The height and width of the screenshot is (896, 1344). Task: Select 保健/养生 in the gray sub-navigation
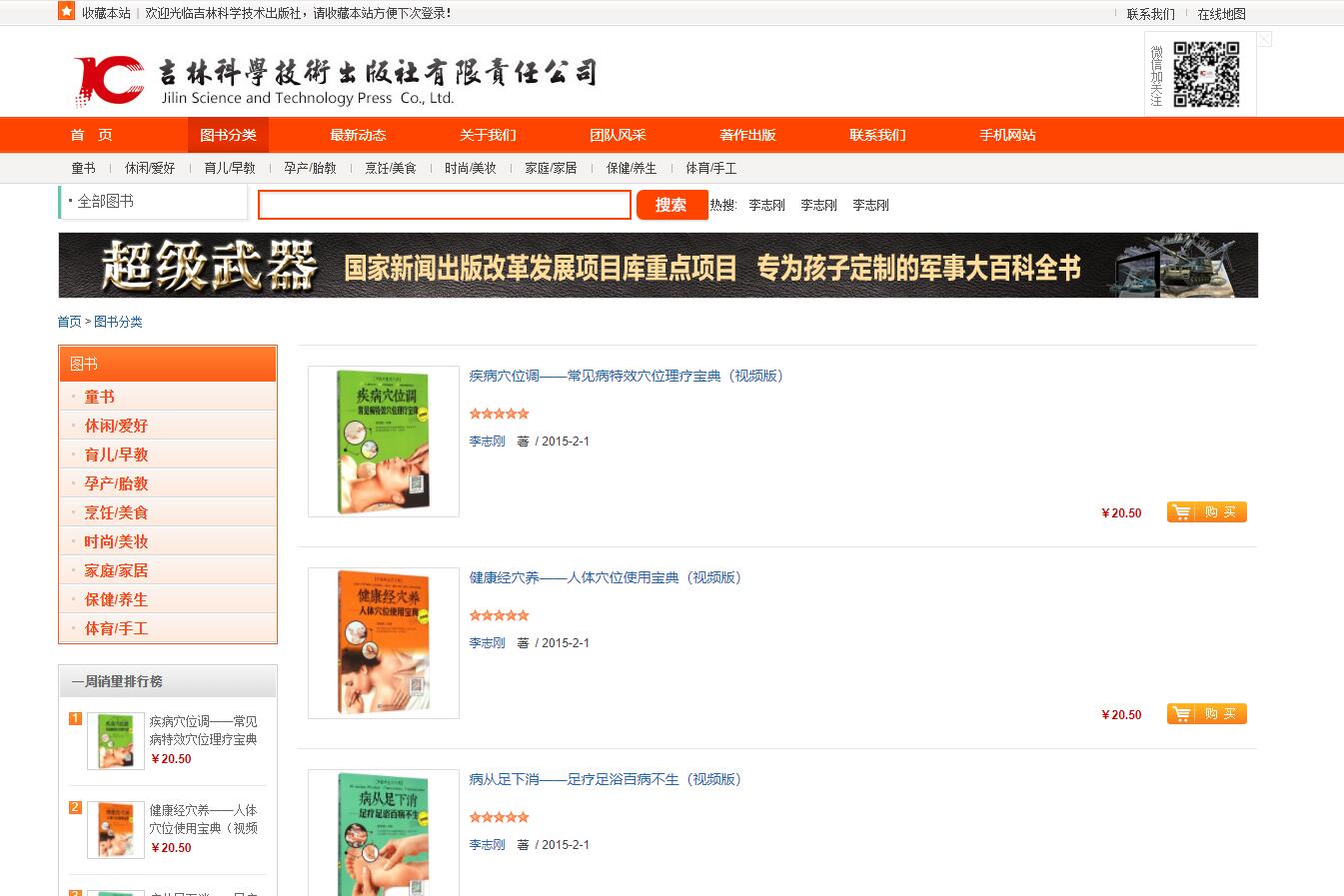click(x=632, y=168)
